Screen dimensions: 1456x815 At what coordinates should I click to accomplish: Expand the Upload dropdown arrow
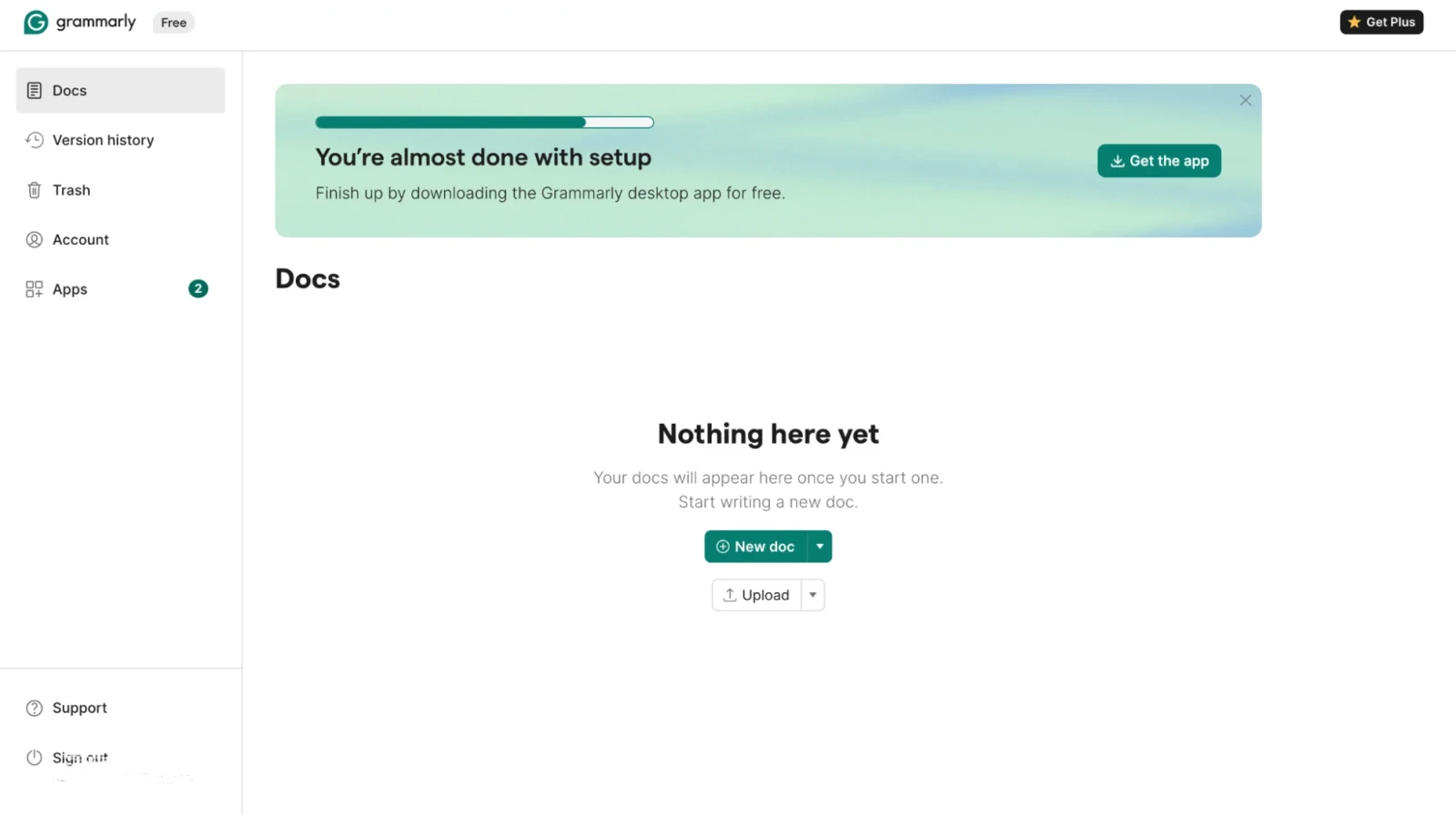click(x=813, y=595)
